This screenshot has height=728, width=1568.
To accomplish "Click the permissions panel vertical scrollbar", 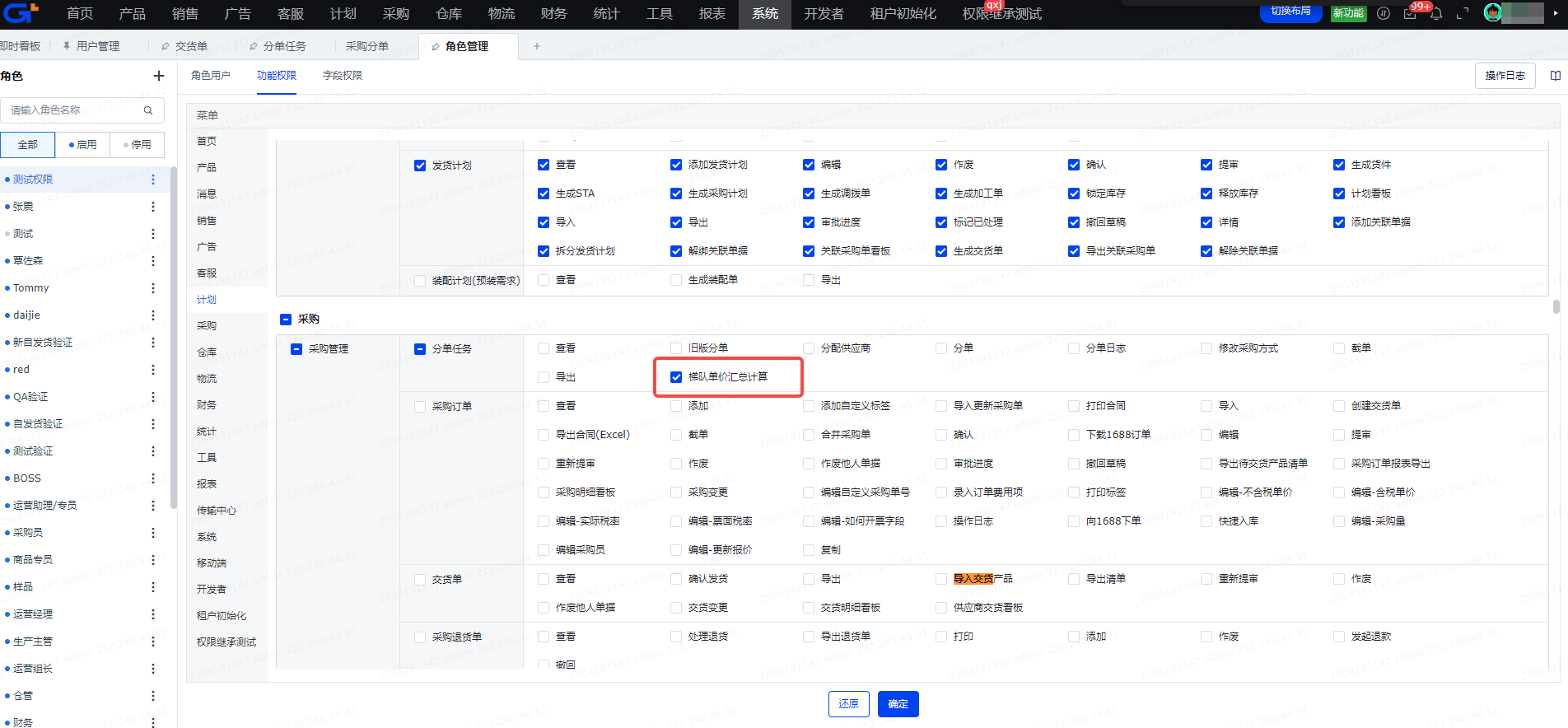I will (1556, 307).
